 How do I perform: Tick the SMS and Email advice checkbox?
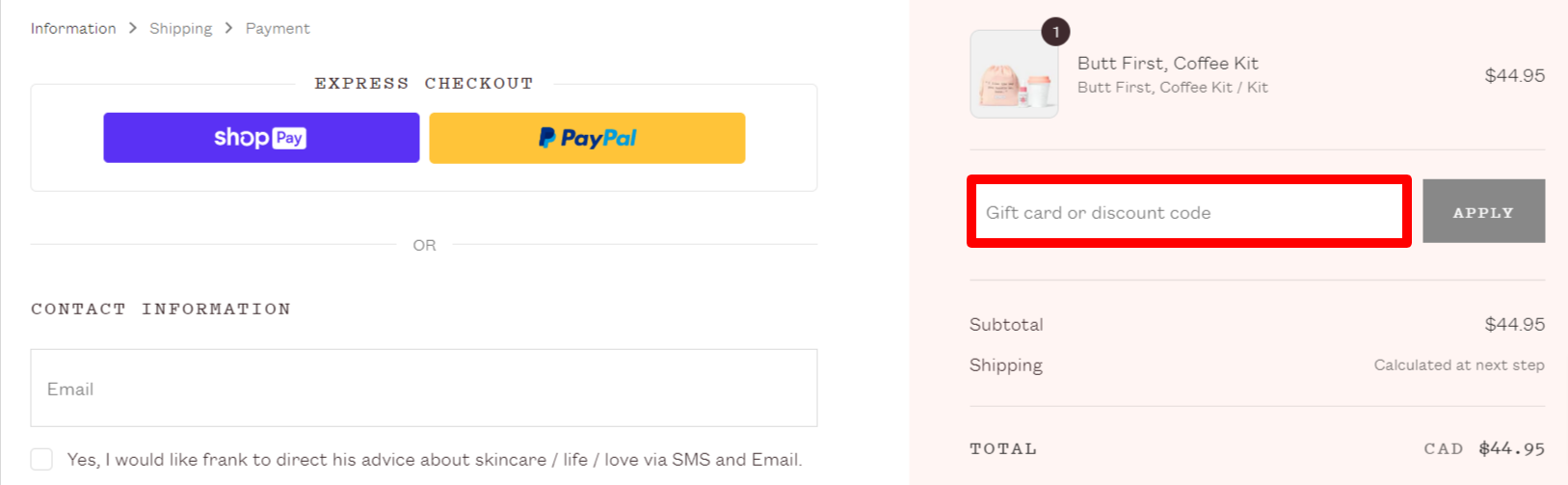coord(41,459)
